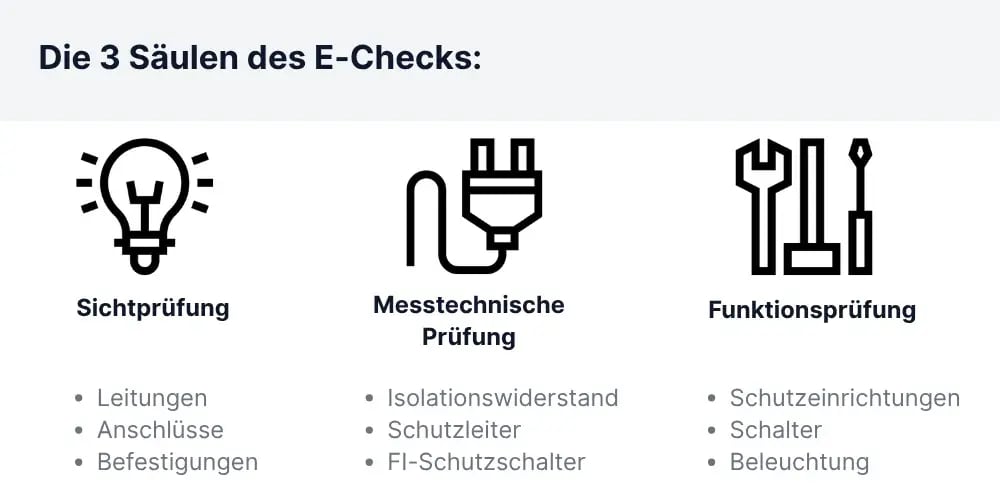
Task: Click the hammer icon in tools graphic
Action: click(812, 206)
